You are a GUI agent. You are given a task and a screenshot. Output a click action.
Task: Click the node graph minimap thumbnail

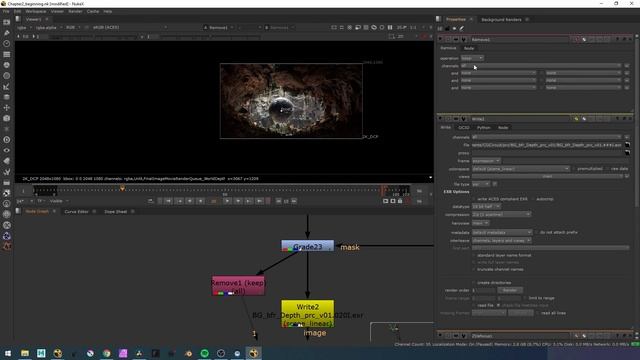402,332
